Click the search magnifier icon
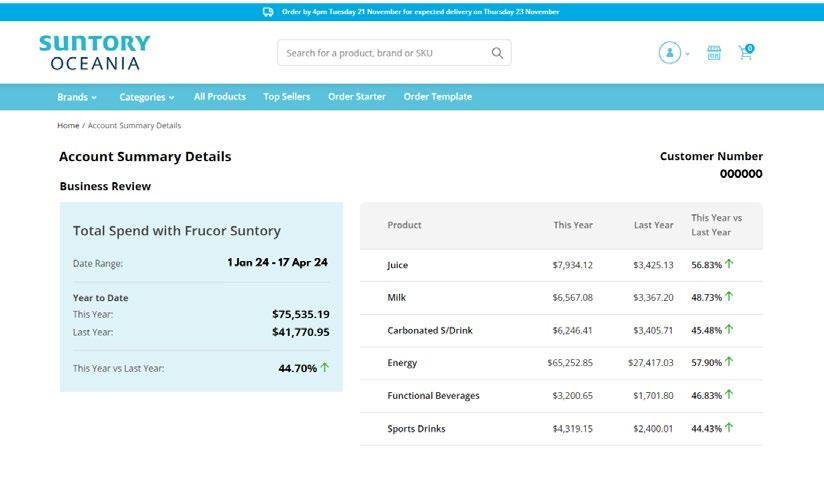The image size is (824, 496). [497, 53]
